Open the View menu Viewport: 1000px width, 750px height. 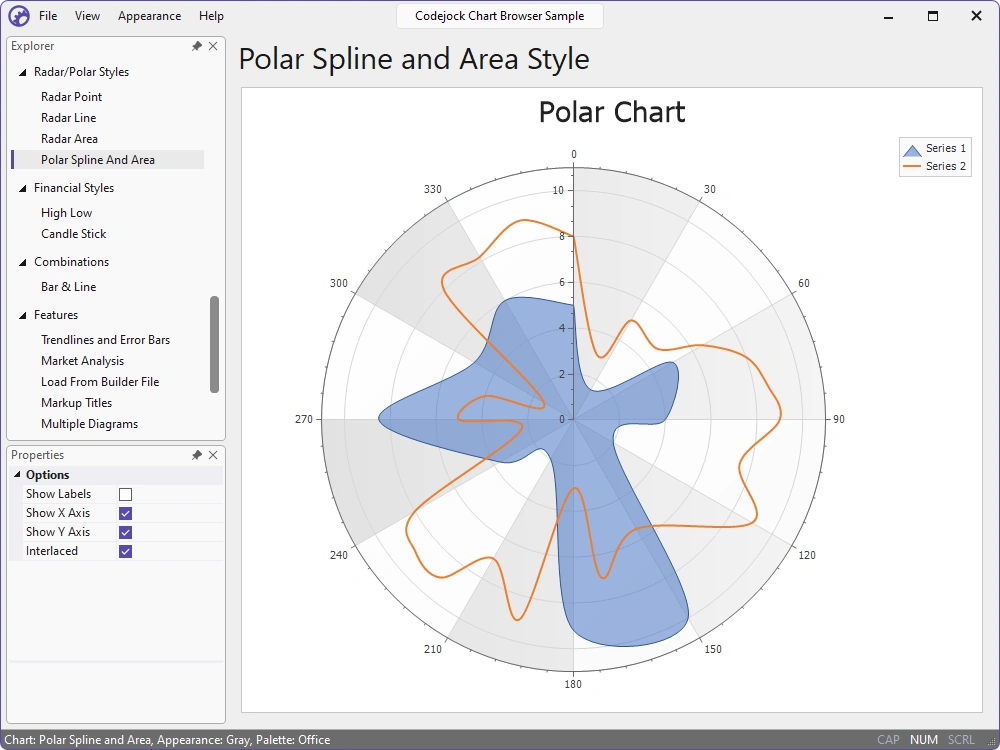coord(87,16)
